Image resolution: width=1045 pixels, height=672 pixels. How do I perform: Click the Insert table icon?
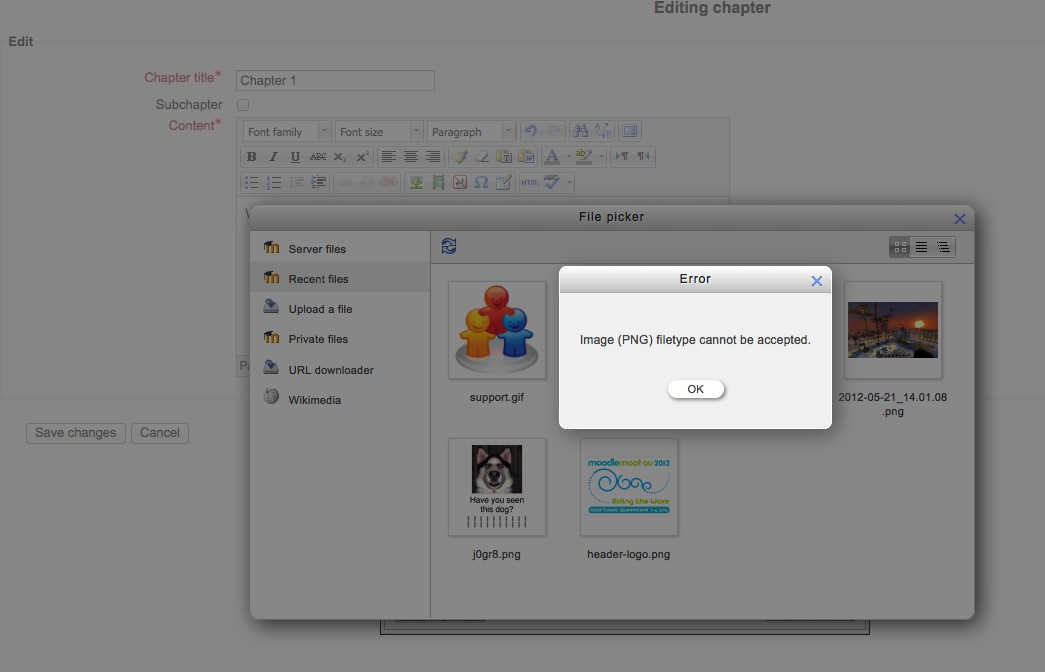[x=504, y=183]
